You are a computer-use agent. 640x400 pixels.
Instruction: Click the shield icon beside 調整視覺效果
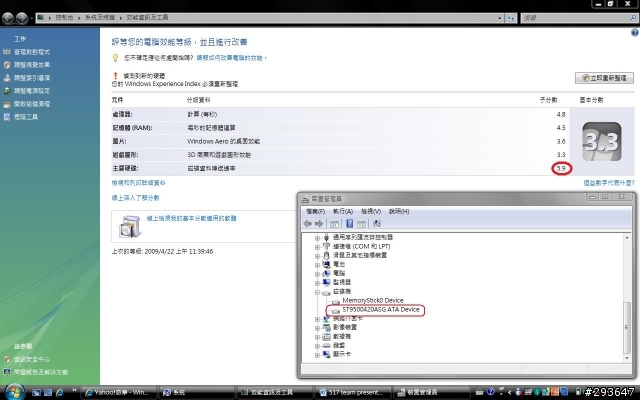point(7,65)
